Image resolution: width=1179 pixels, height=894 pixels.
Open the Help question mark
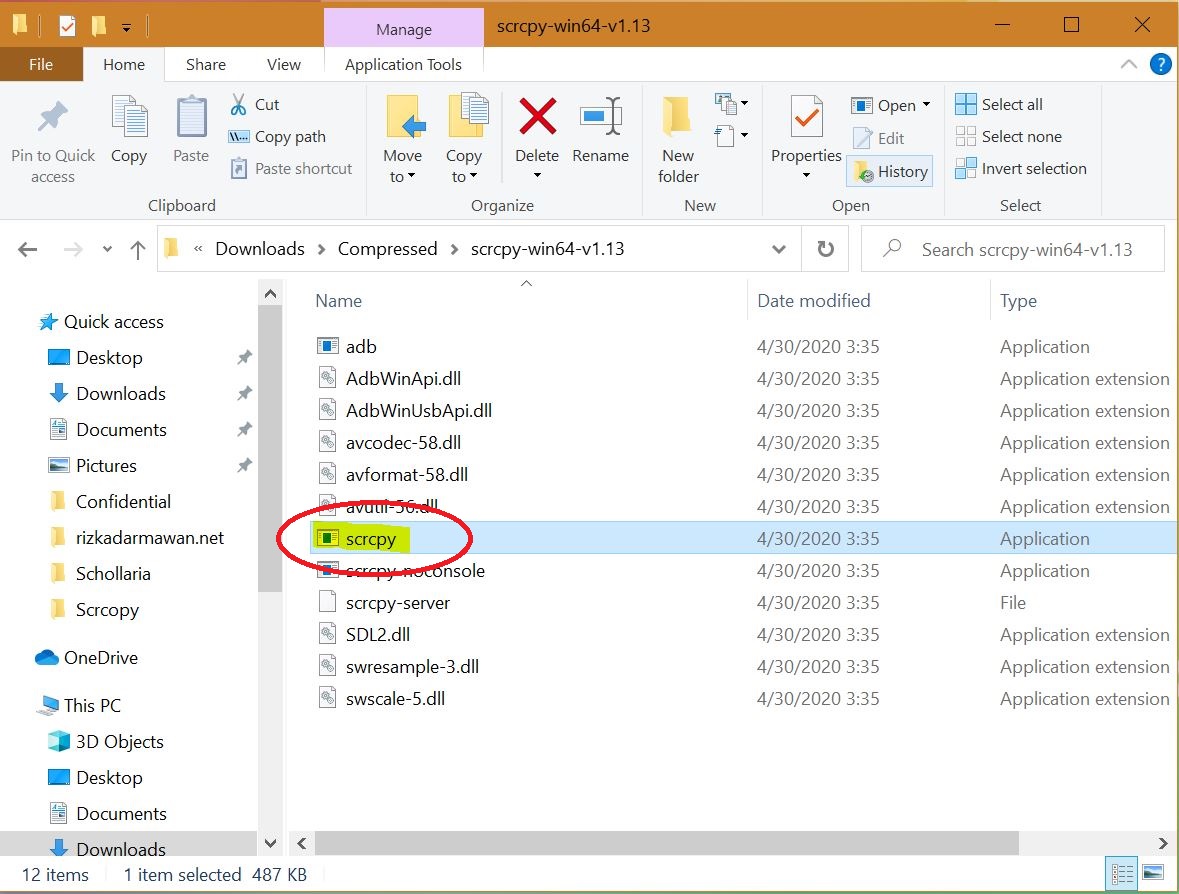pyautogui.click(x=1160, y=65)
